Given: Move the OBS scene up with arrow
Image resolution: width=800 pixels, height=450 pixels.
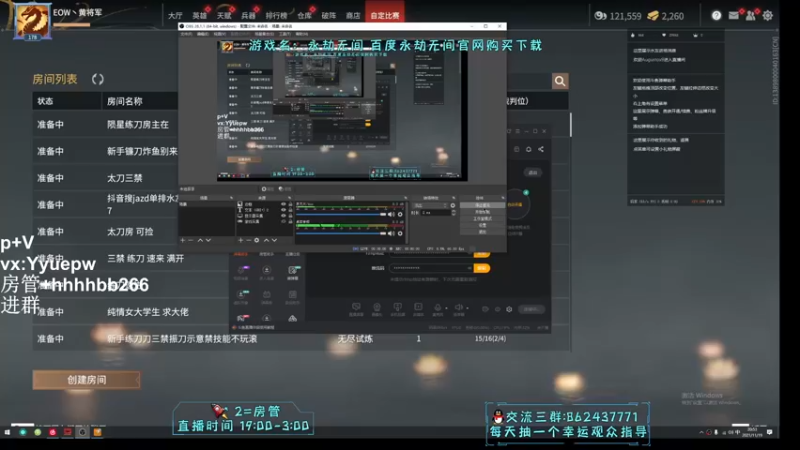Looking at the screenshot, I should [200, 240].
